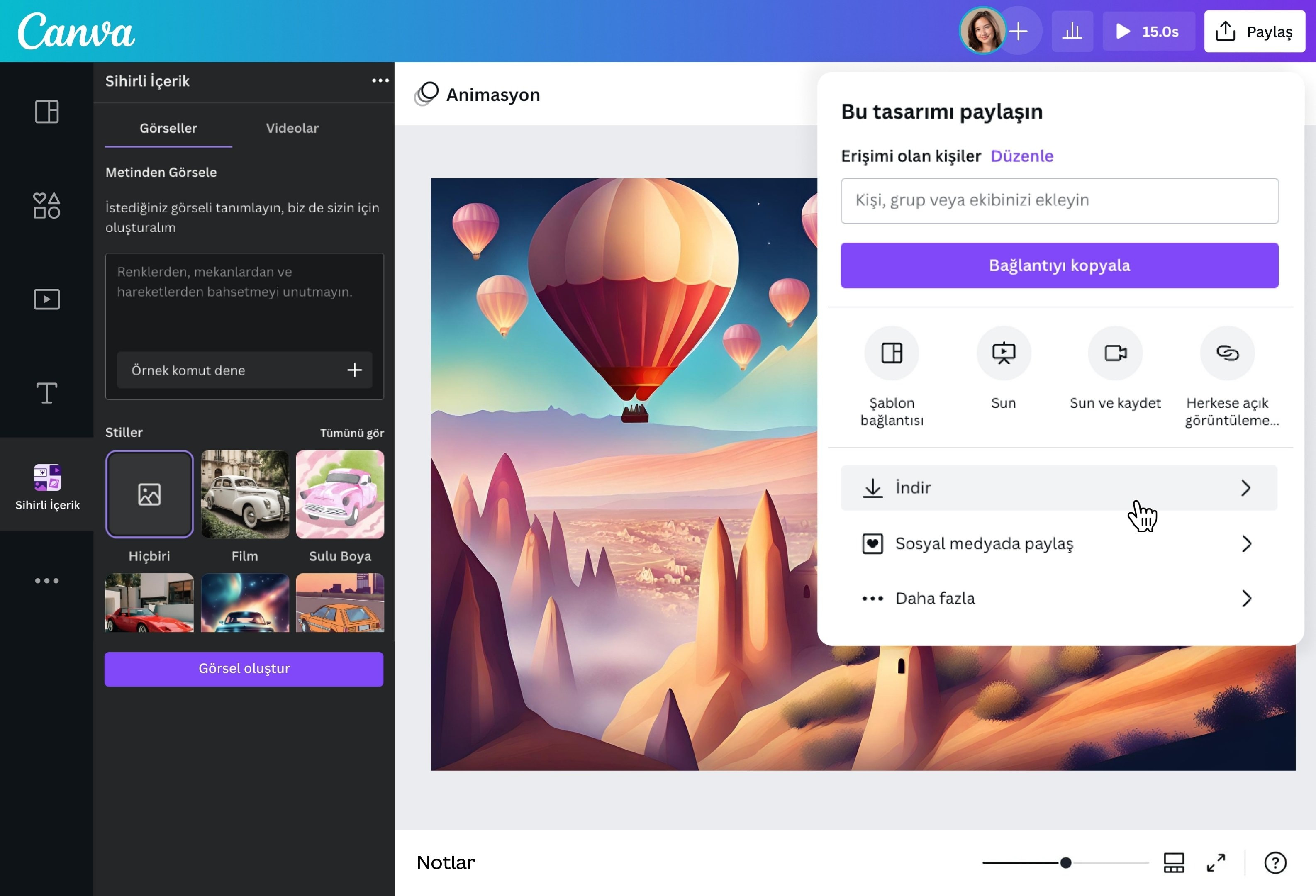
Task: Select the Sulu Boya style option
Action: pos(340,494)
